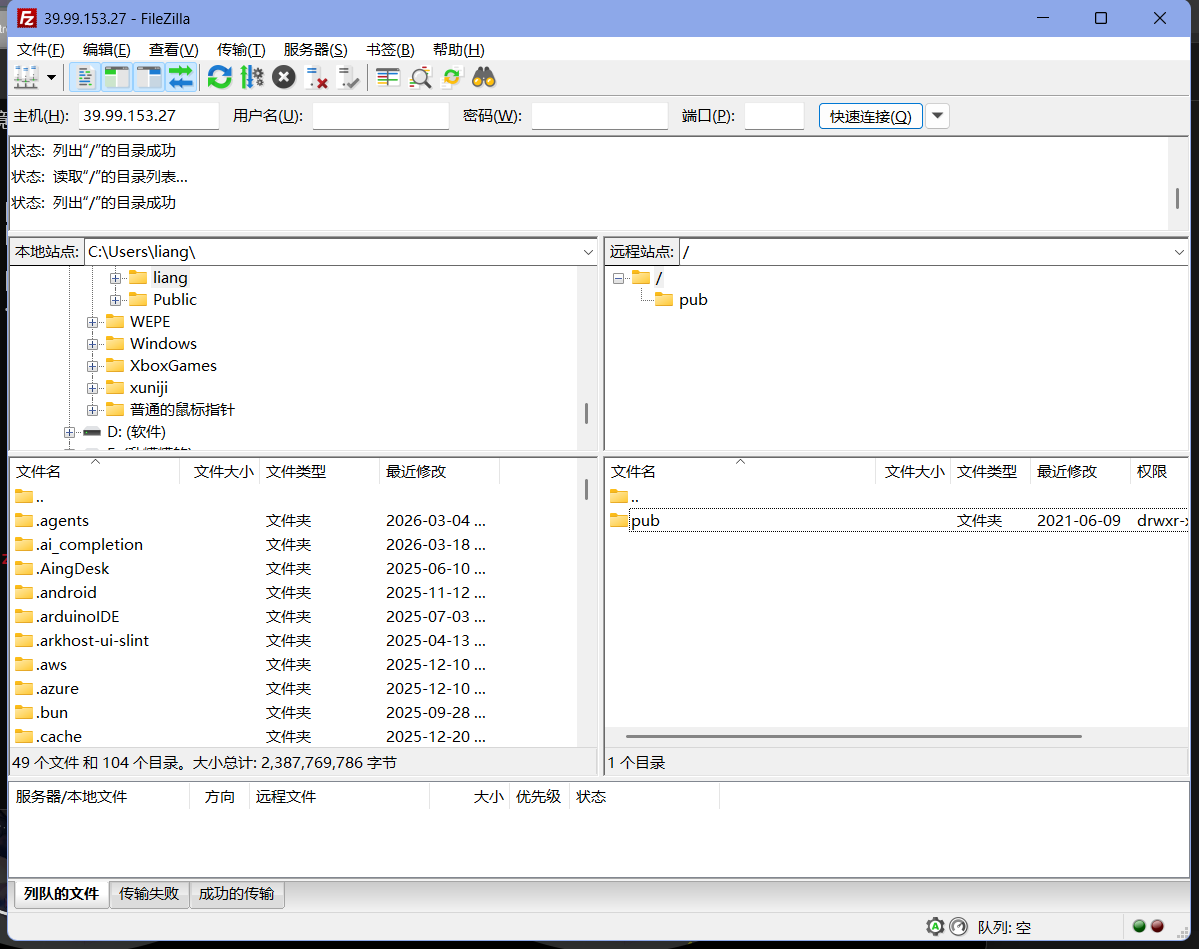Viewport: 1199px width, 949px height.
Task: Open the Site Manager dropdown arrow
Action: coord(51,77)
